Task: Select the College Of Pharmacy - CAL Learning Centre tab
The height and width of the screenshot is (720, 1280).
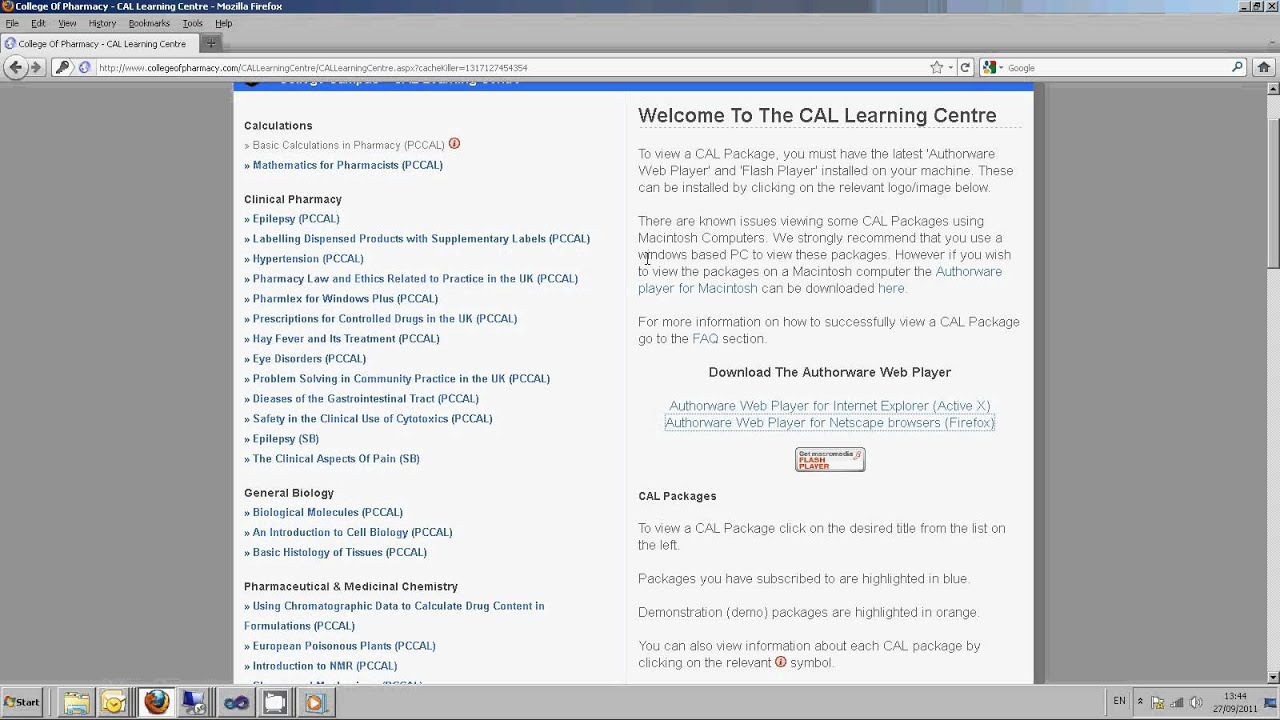Action: (x=98, y=44)
